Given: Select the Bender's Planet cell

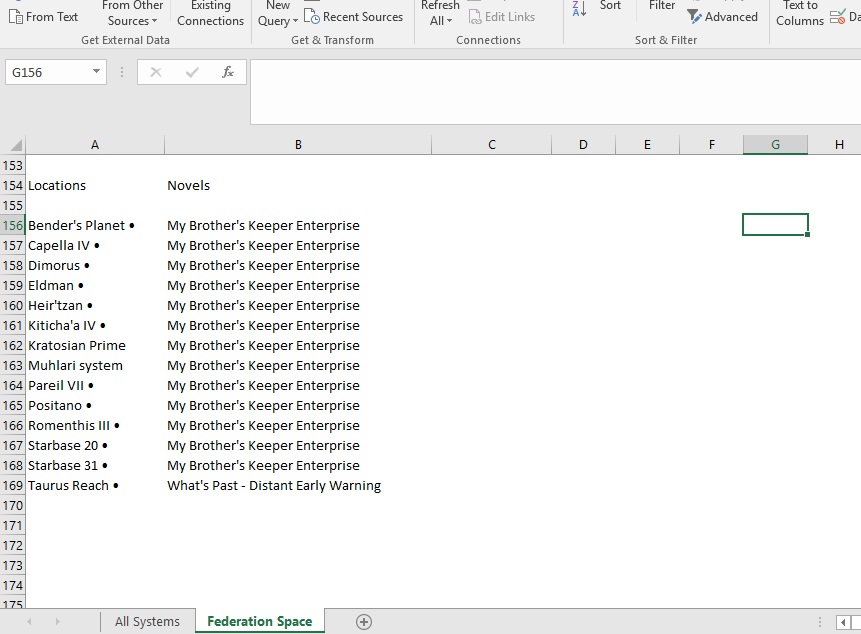Looking at the screenshot, I should pos(95,226).
